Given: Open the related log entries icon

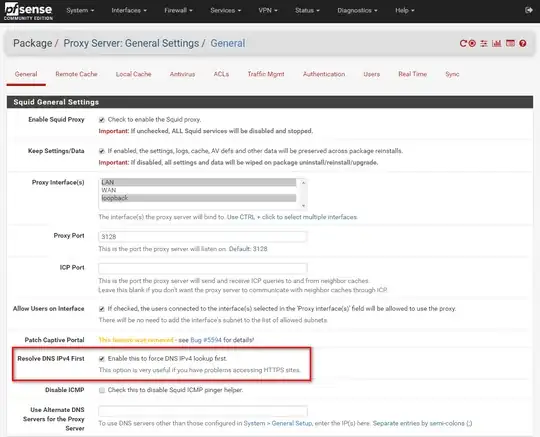Looking at the screenshot, I should [510, 43].
